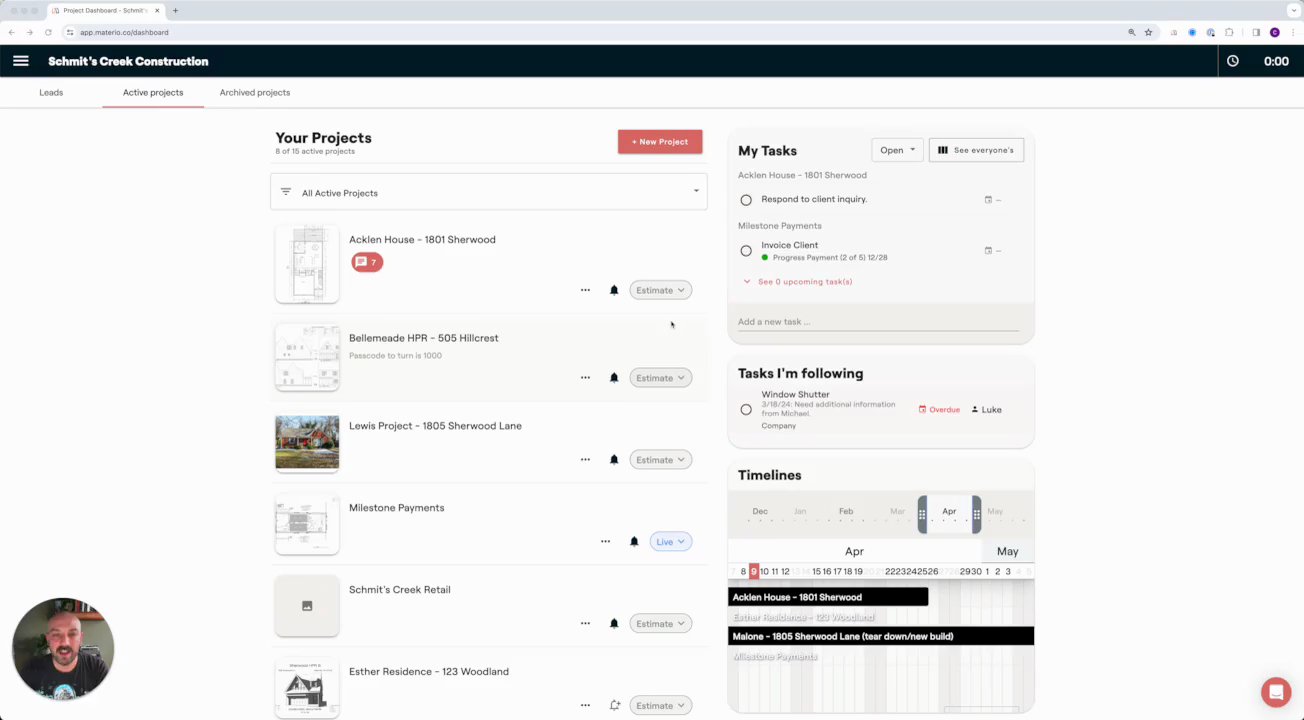Open Lewis Project - 1805 Sherwood Lane
The height and width of the screenshot is (720, 1304).
click(x=435, y=426)
